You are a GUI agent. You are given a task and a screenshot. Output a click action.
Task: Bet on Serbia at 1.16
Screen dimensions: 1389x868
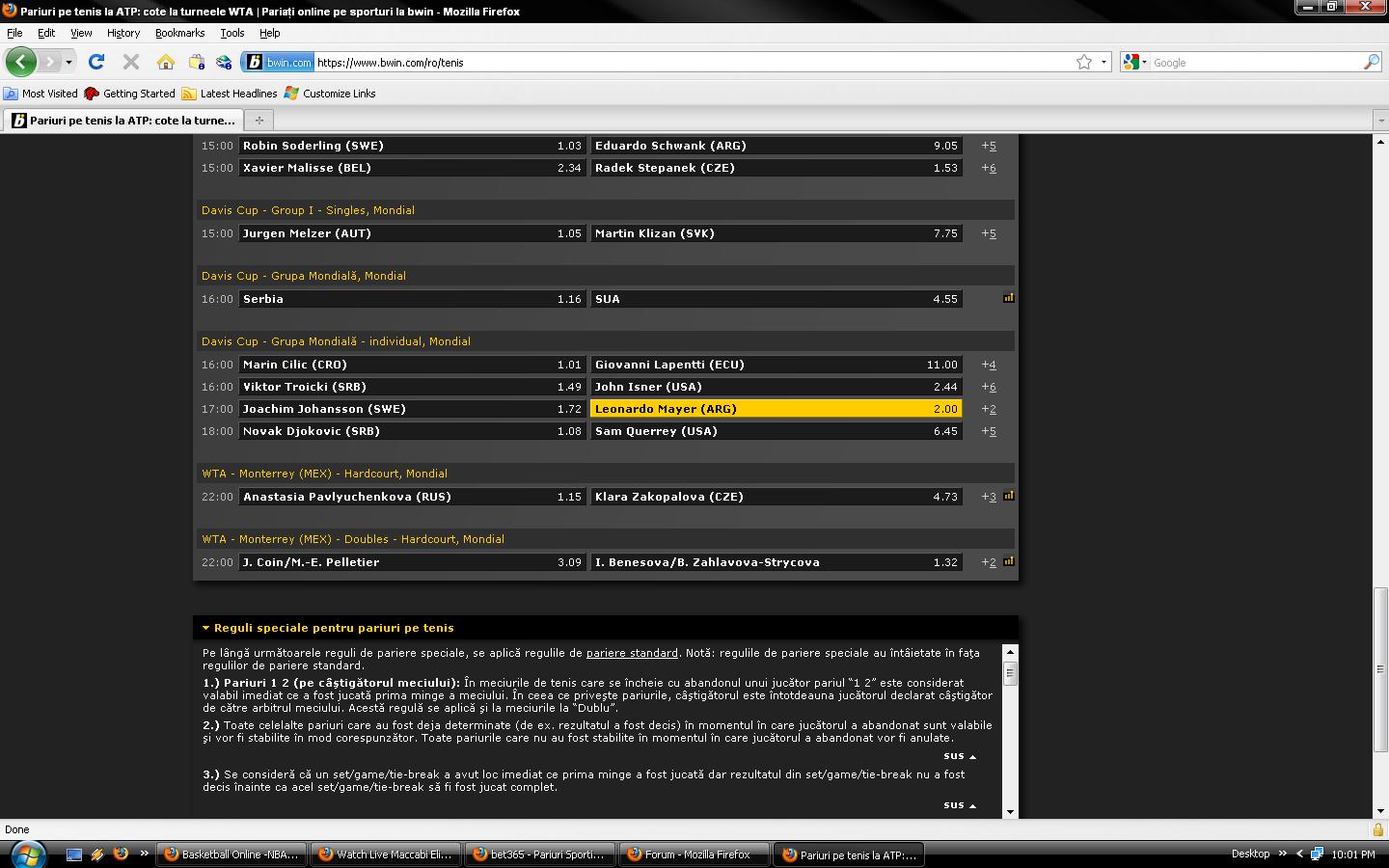click(412, 299)
